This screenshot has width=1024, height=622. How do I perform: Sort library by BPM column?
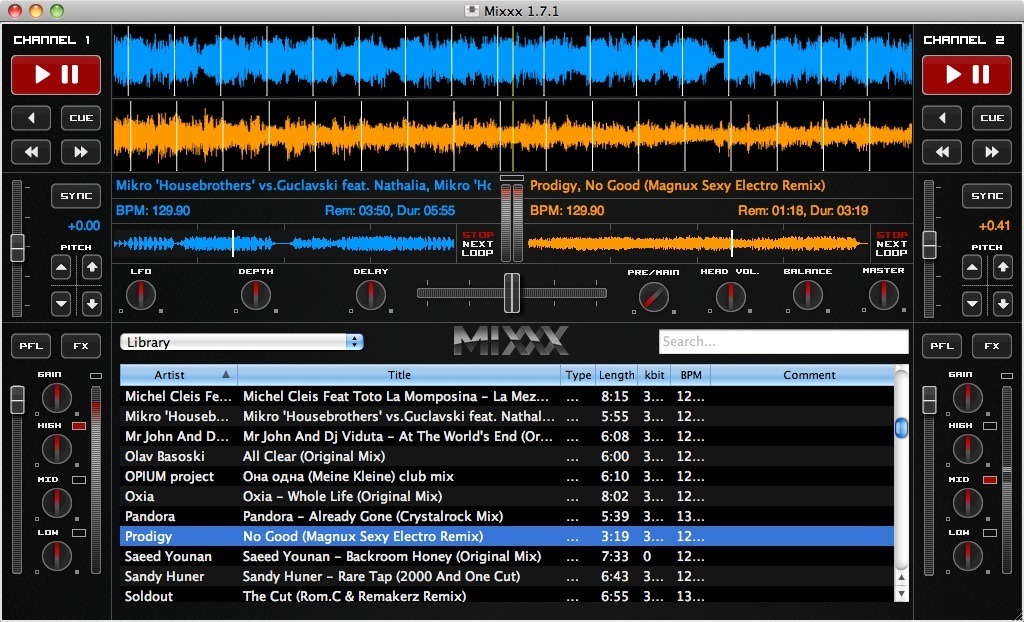click(690, 375)
